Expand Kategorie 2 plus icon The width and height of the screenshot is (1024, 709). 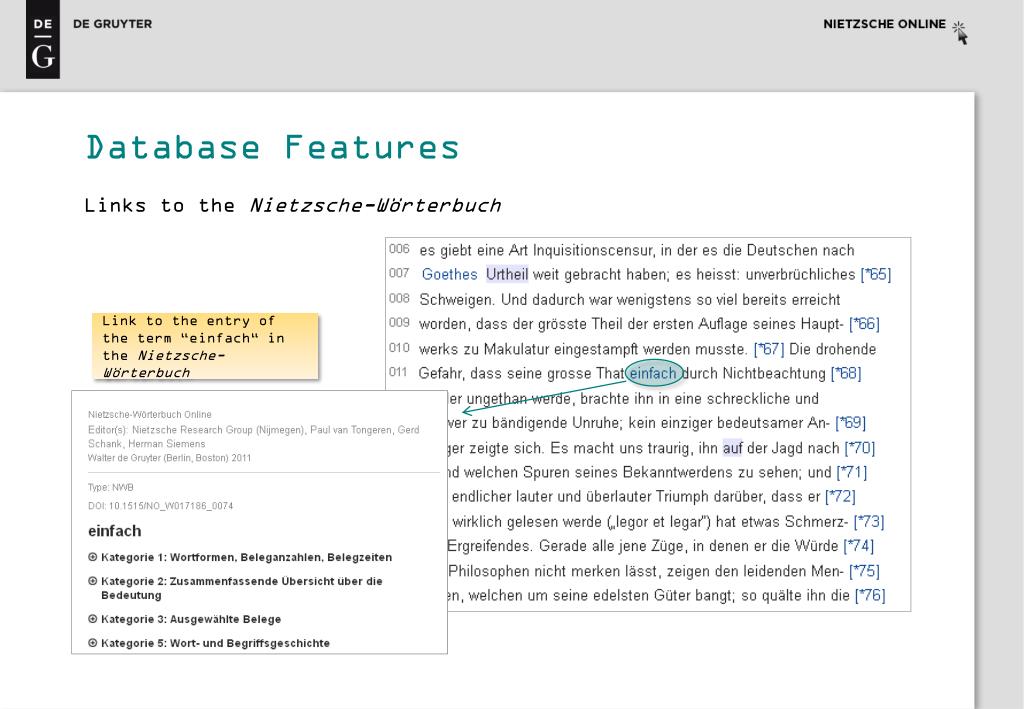point(93,581)
